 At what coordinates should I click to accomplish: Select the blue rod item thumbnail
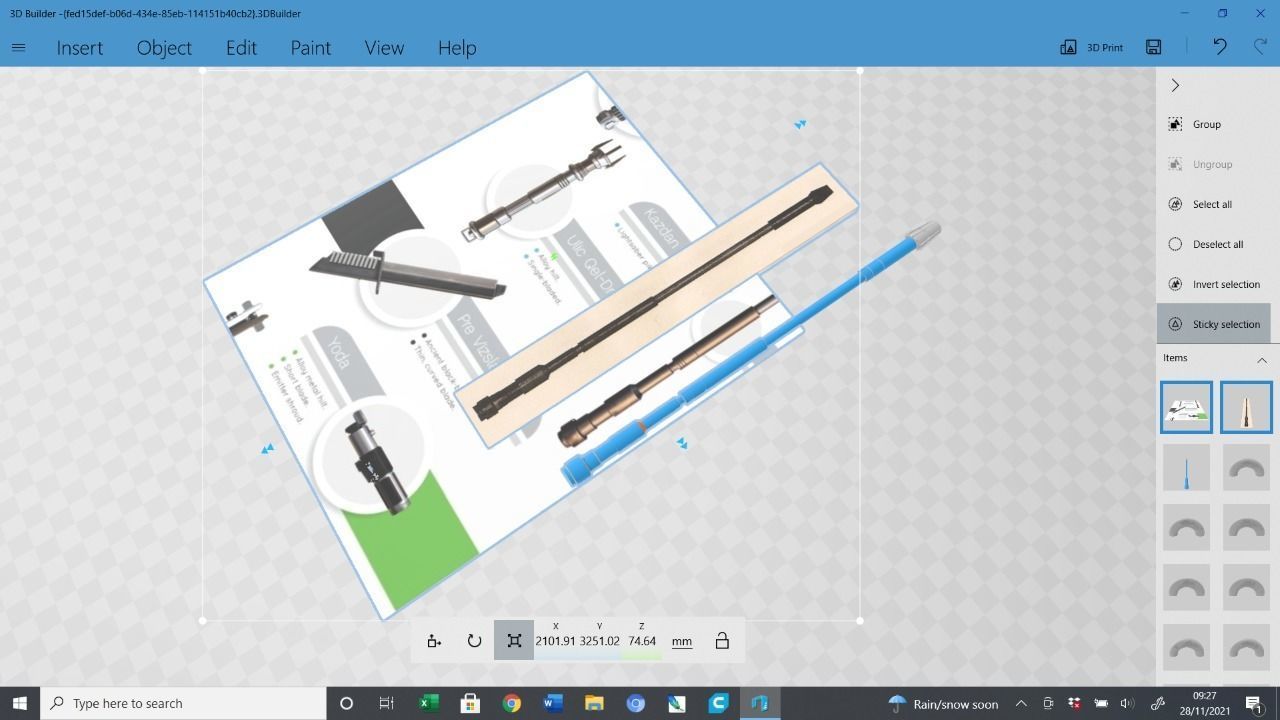tap(1187, 467)
